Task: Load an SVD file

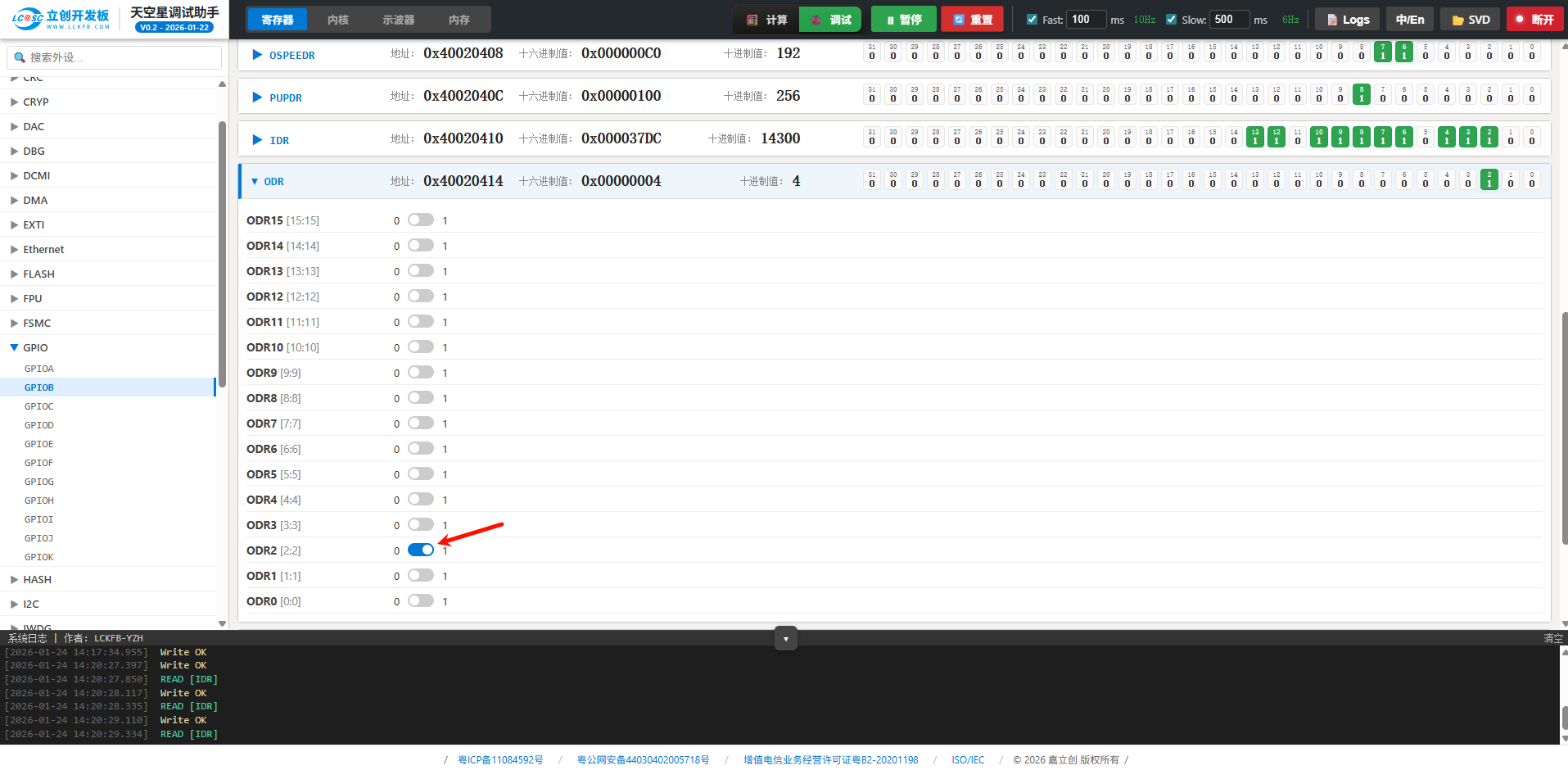Action: coord(1470,20)
